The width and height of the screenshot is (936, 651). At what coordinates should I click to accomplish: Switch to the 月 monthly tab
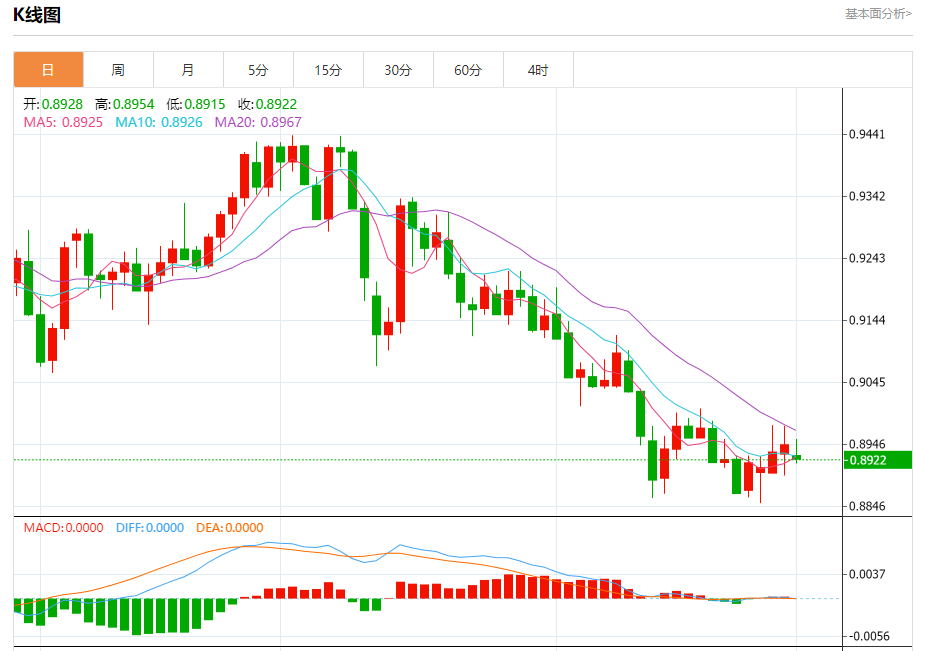pyautogui.click(x=188, y=70)
